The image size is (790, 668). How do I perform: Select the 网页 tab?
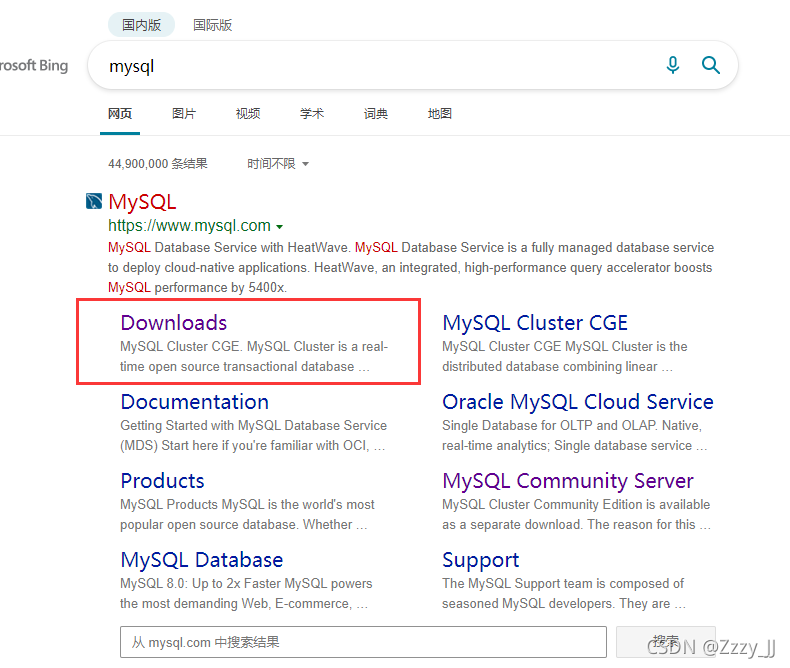[x=120, y=113]
